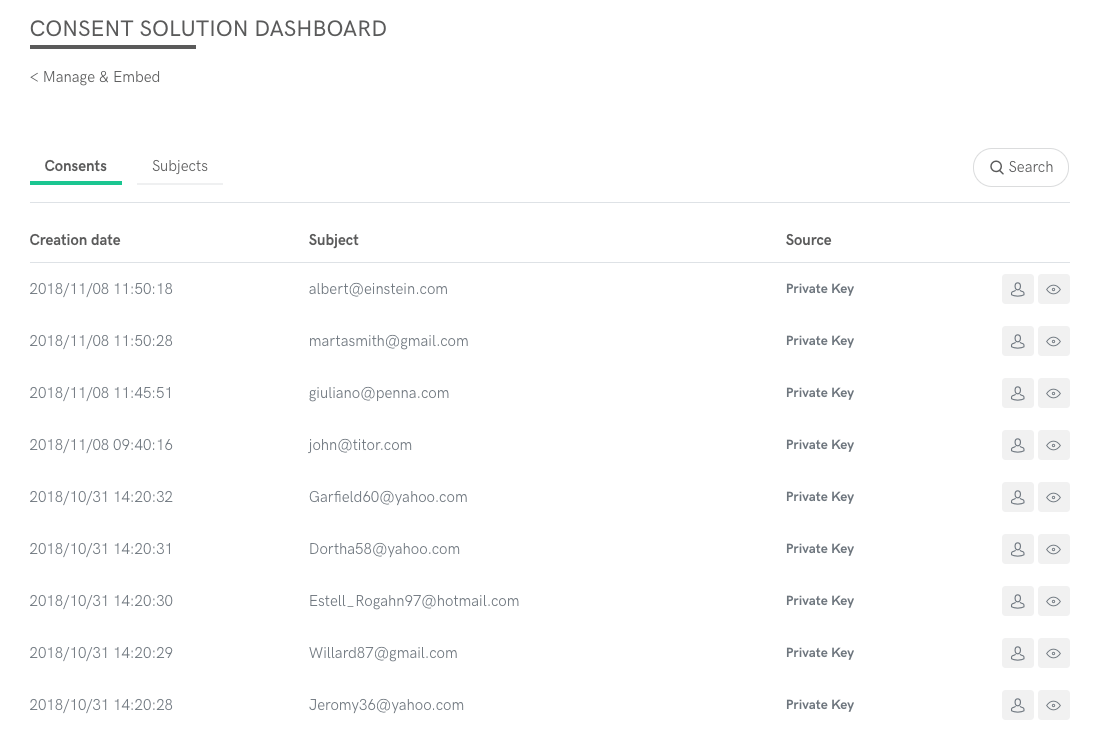Select the albert@einstein.com row entry

[378, 289]
